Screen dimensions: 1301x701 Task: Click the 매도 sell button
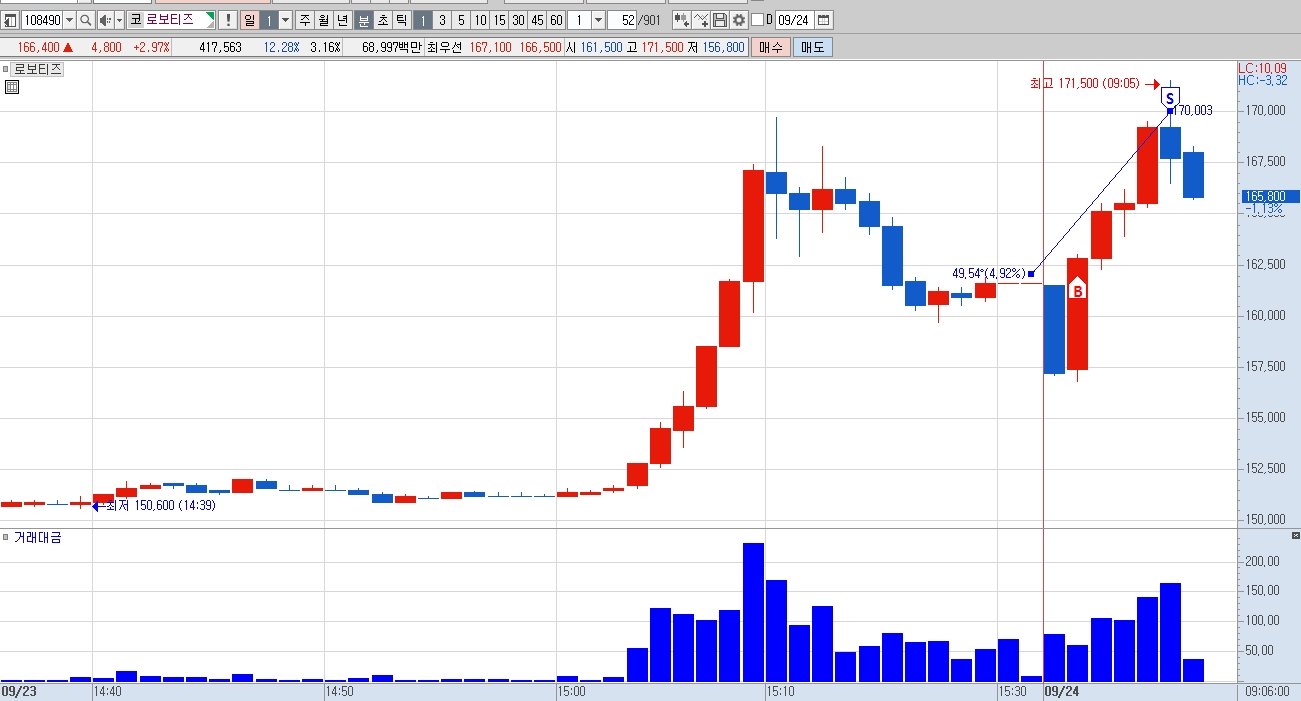click(811, 47)
